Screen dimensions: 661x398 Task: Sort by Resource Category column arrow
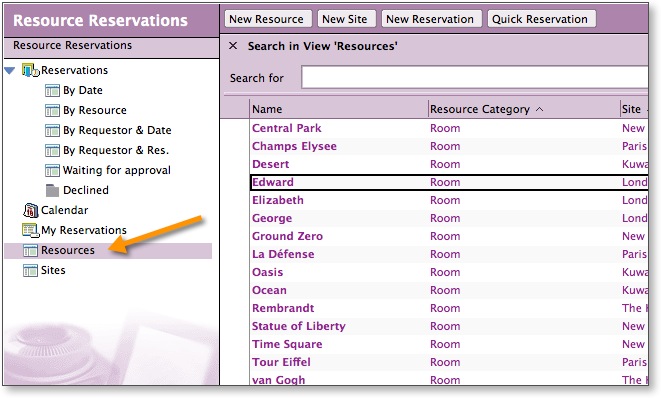tap(540, 109)
